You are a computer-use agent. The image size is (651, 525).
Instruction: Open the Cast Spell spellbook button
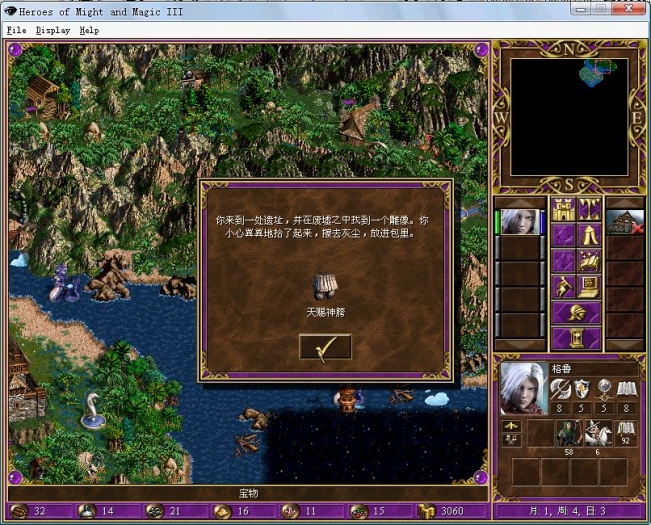pyautogui.click(x=589, y=261)
